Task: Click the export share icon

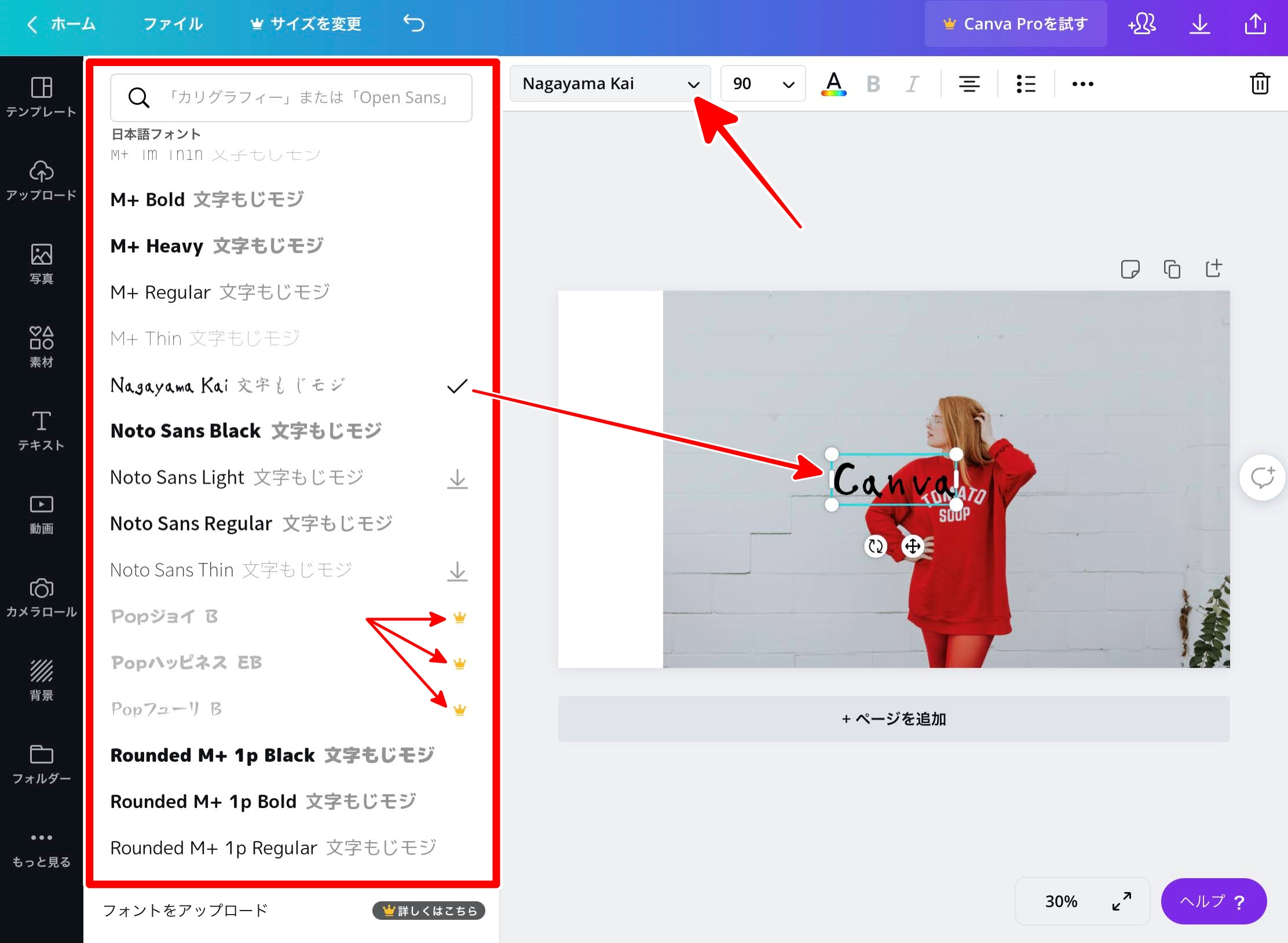Action: click(1255, 24)
